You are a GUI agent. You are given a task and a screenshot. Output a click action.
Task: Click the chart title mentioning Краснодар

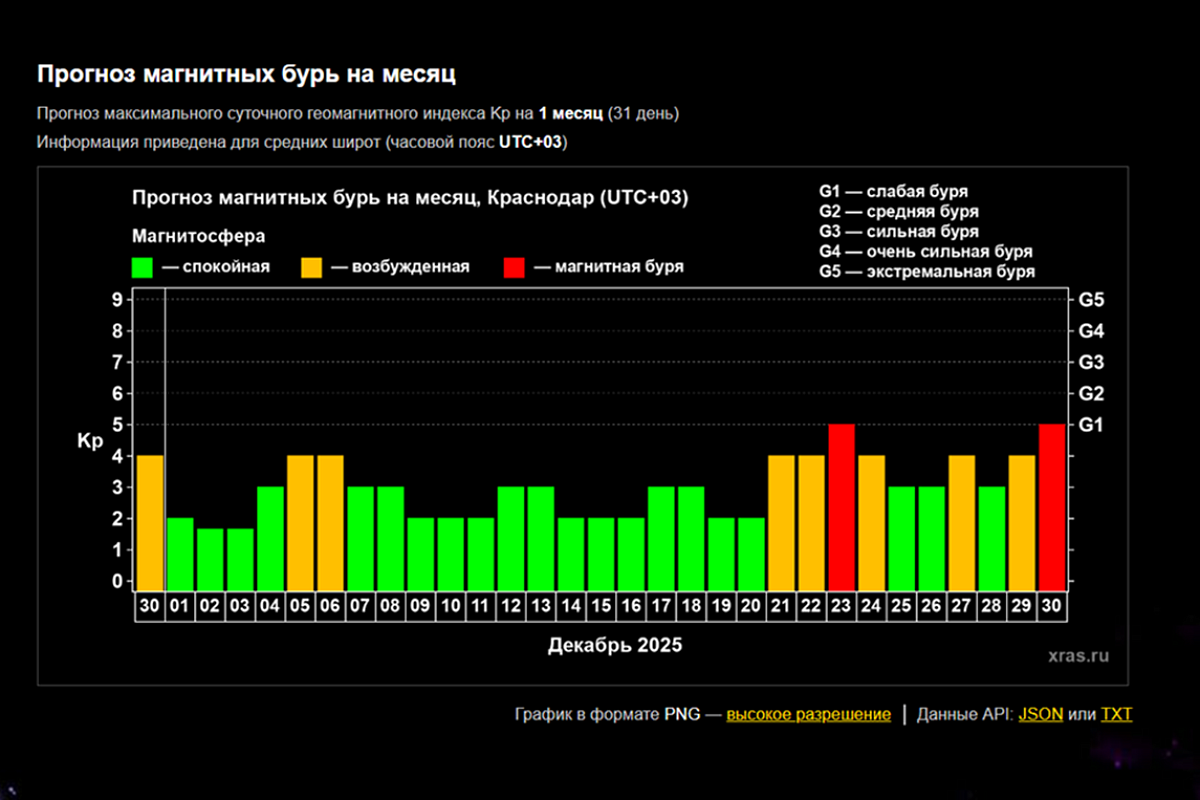(410, 198)
